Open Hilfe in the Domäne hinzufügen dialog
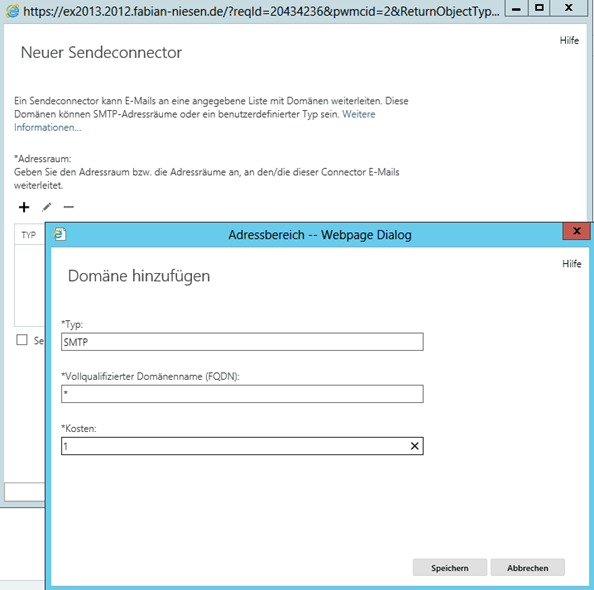This screenshot has width=594, height=590. (x=571, y=264)
